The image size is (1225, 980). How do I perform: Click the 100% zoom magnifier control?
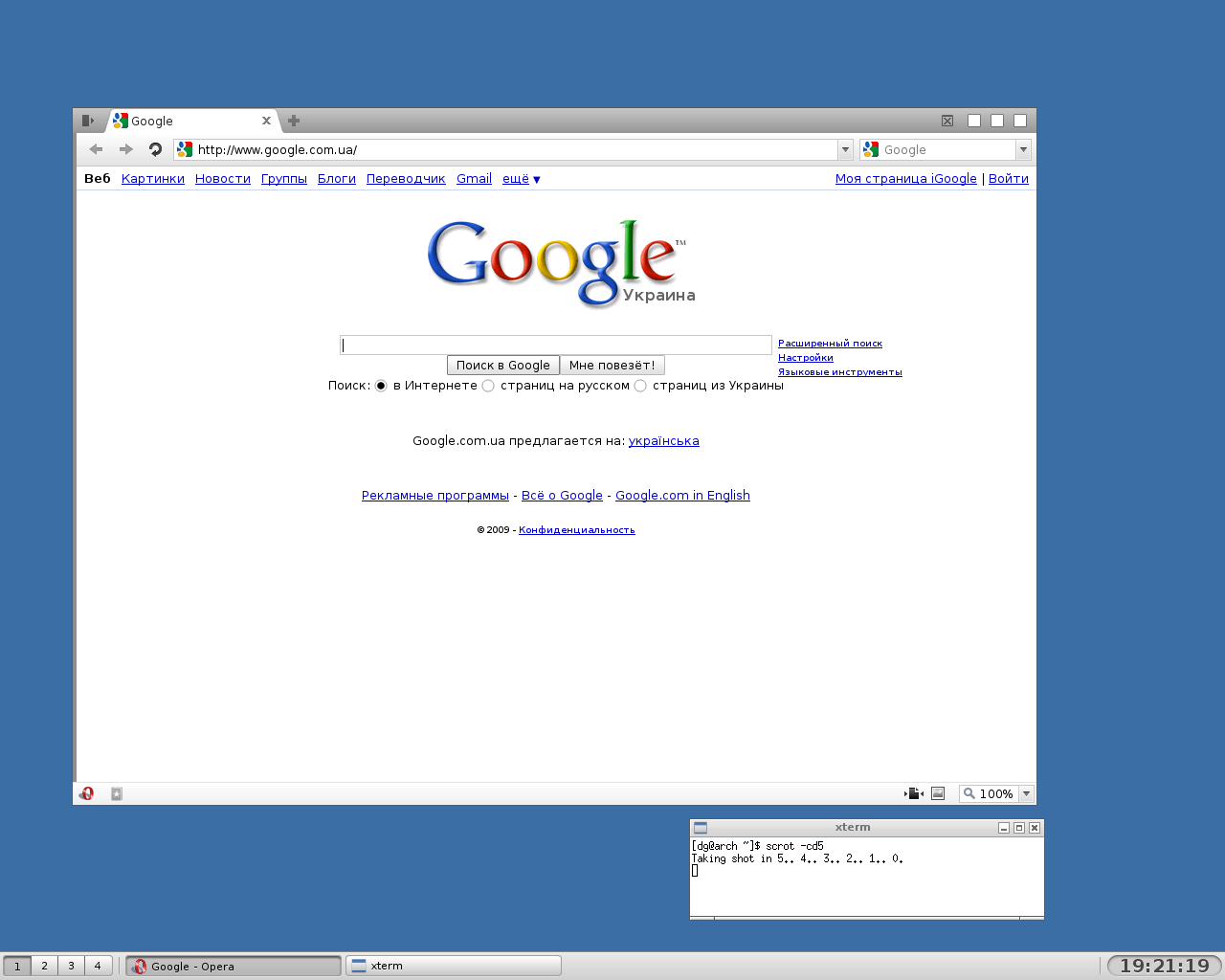989,793
